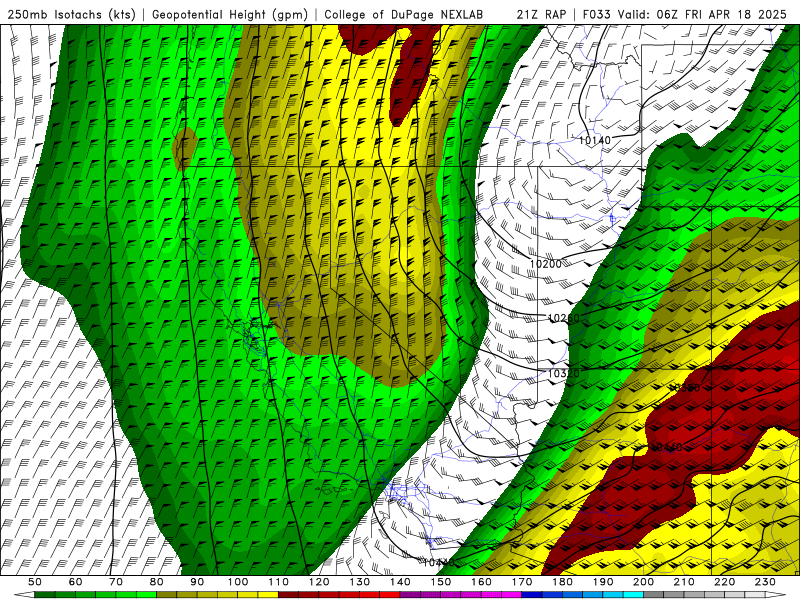Click the 50 kts color bar label
This screenshot has height=600, width=800.
tap(34, 582)
